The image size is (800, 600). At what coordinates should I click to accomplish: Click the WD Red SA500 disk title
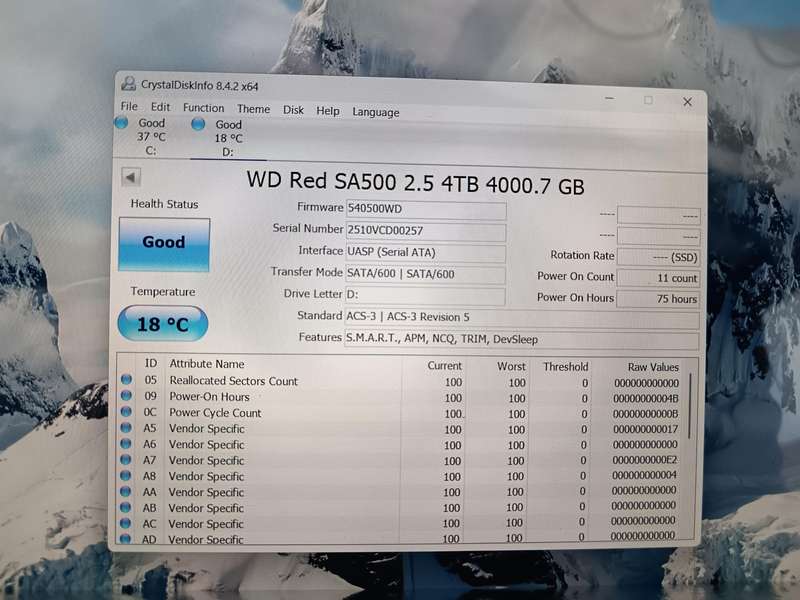pyautogui.click(x=415, y=183)
